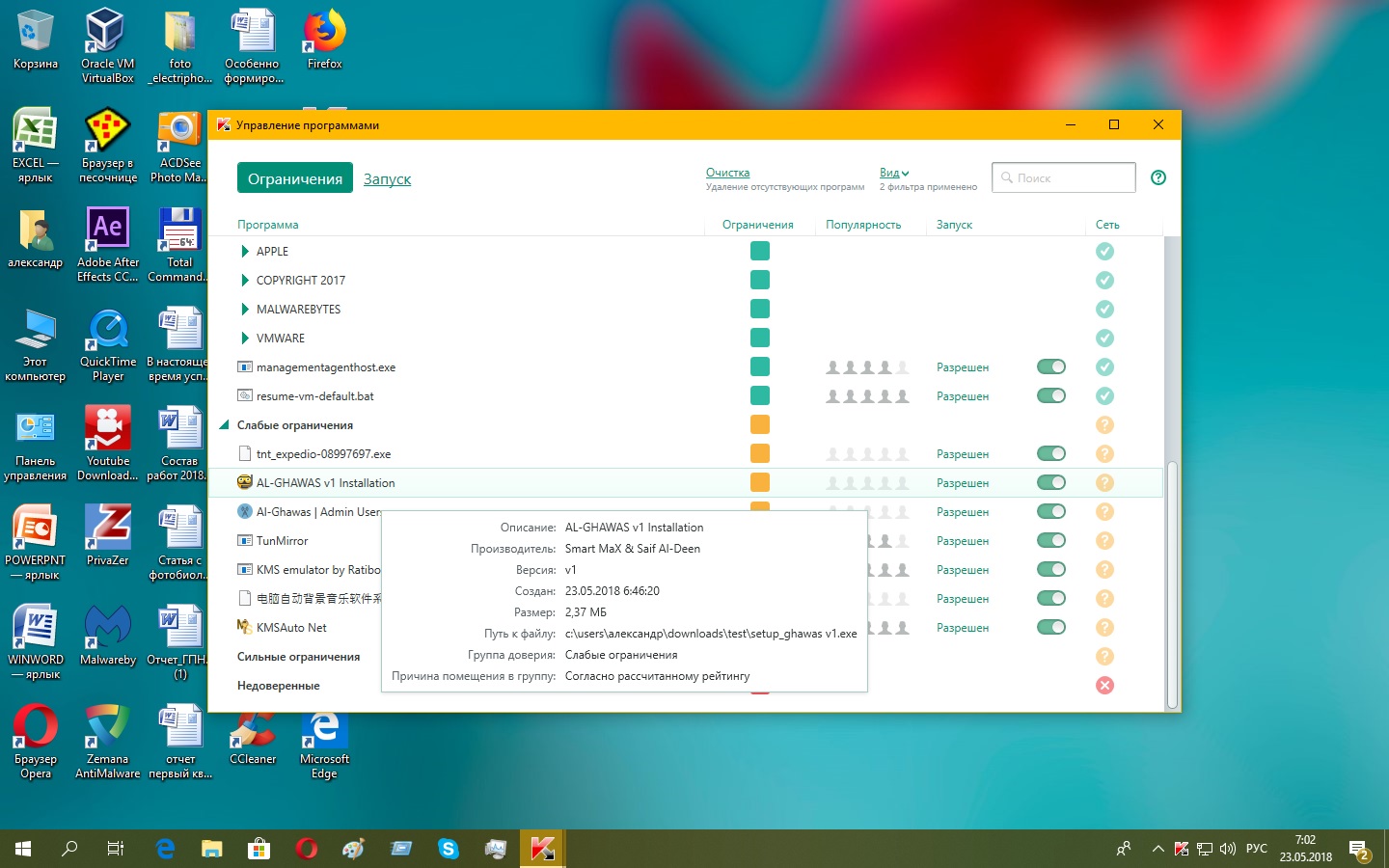Show hidden system tray icons
Viewport: 1389px width, 868px height.
click(x=1157, y=849)
